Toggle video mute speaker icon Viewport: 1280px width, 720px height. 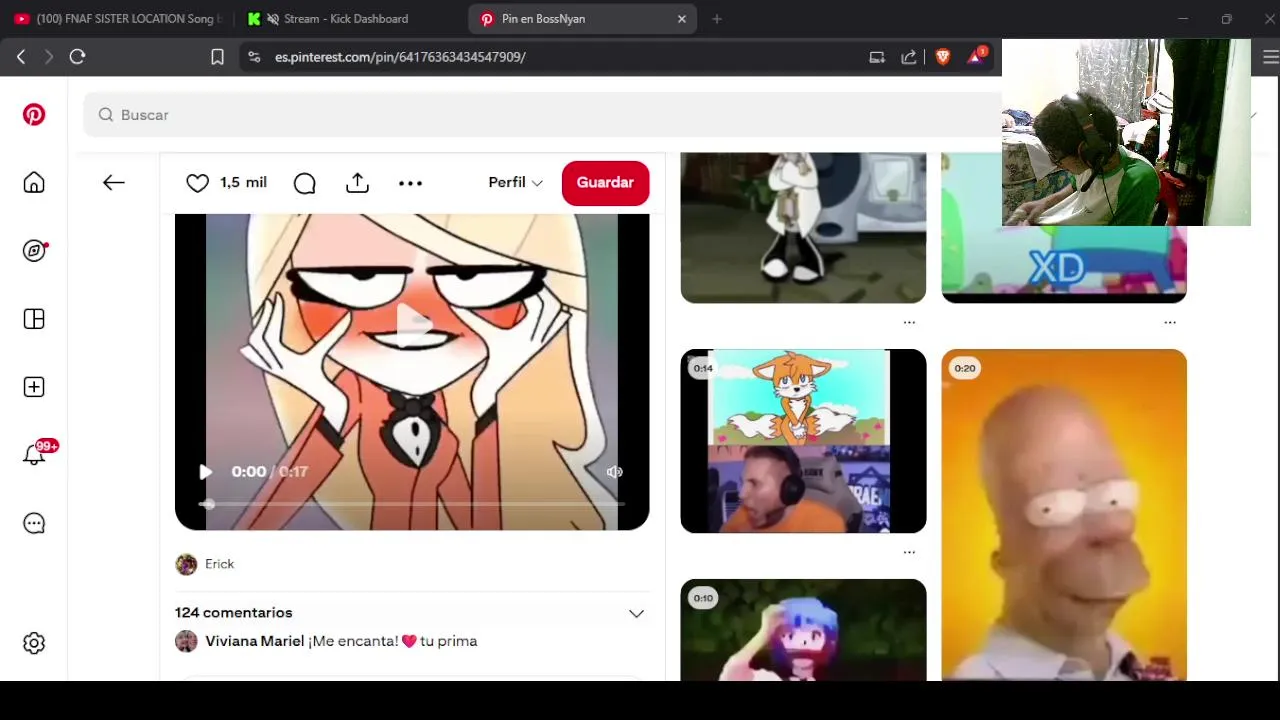pyautogui.click(x=614, y=472)
